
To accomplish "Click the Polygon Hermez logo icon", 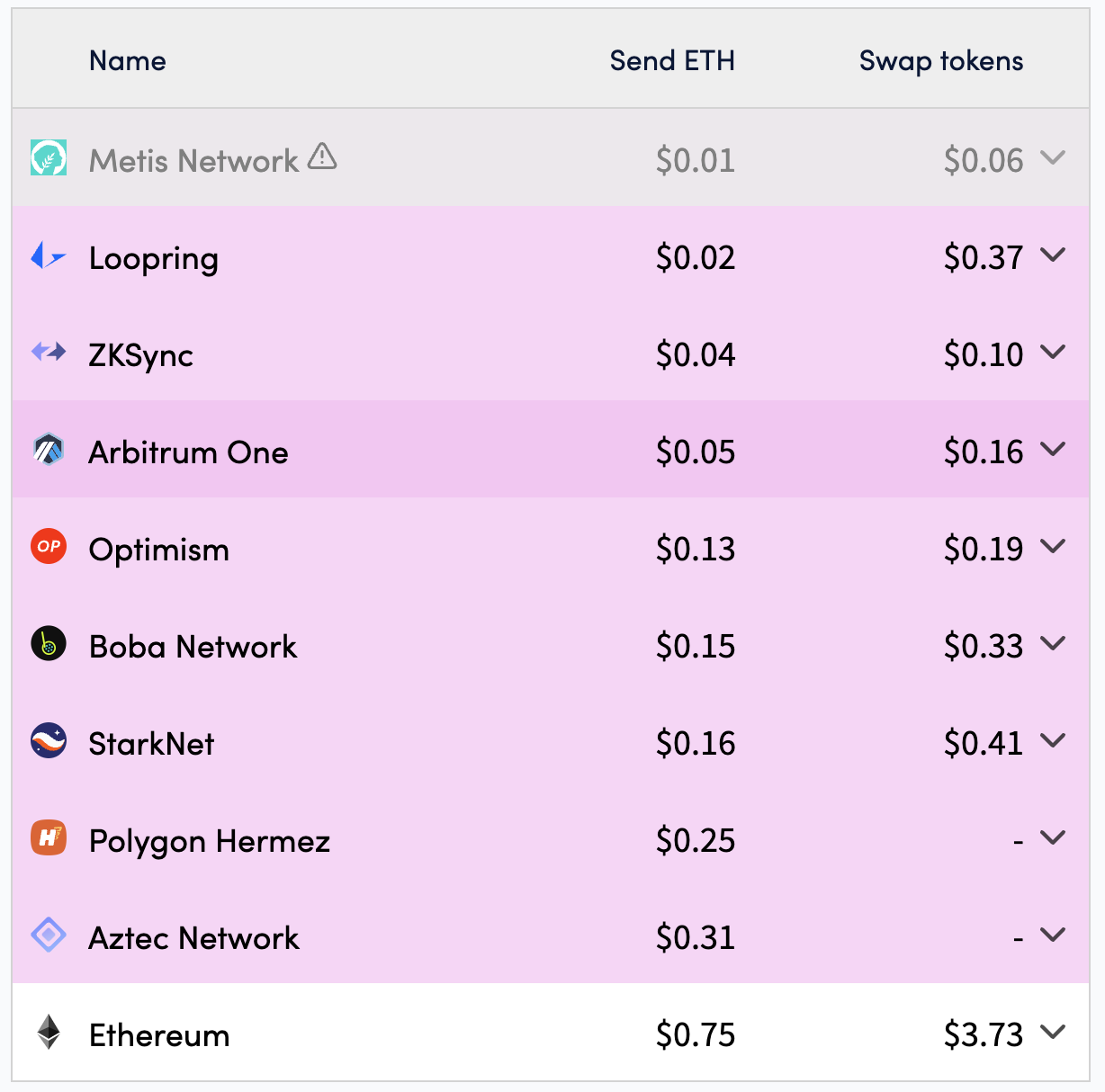I will tap(49, 837).
